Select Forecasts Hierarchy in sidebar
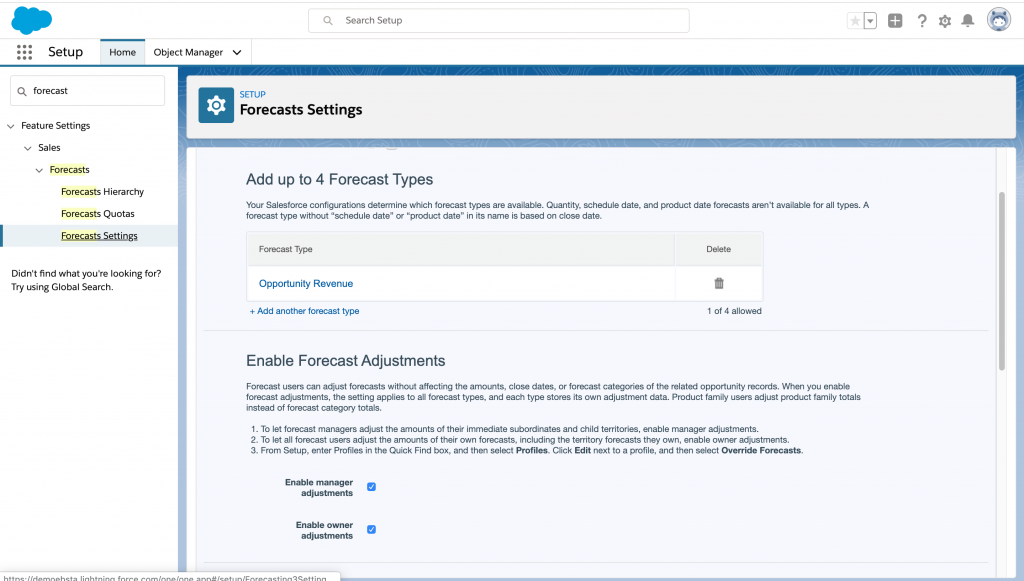Viewport: 1024px width, 581px height. click(x=102, y=192)
